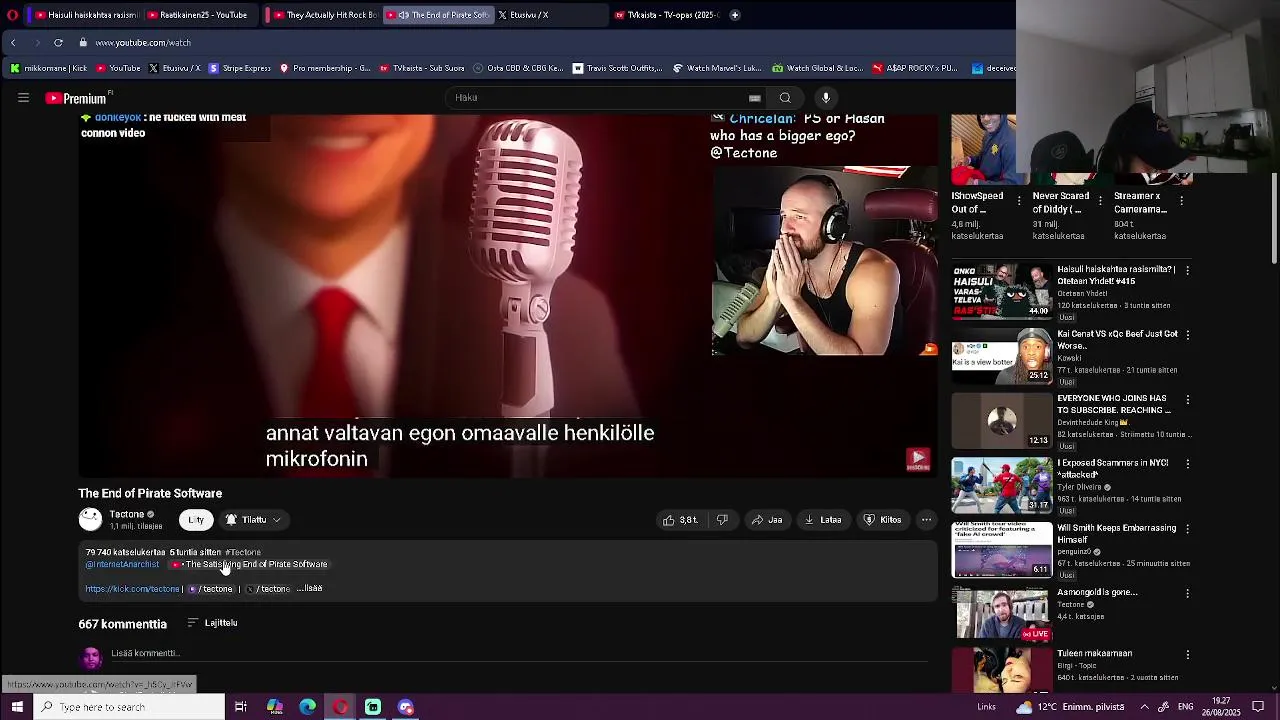The image size is (1280, 720).
Task: Focus the Haku search field
Action: pyautogui.click(x=600, y=97)
